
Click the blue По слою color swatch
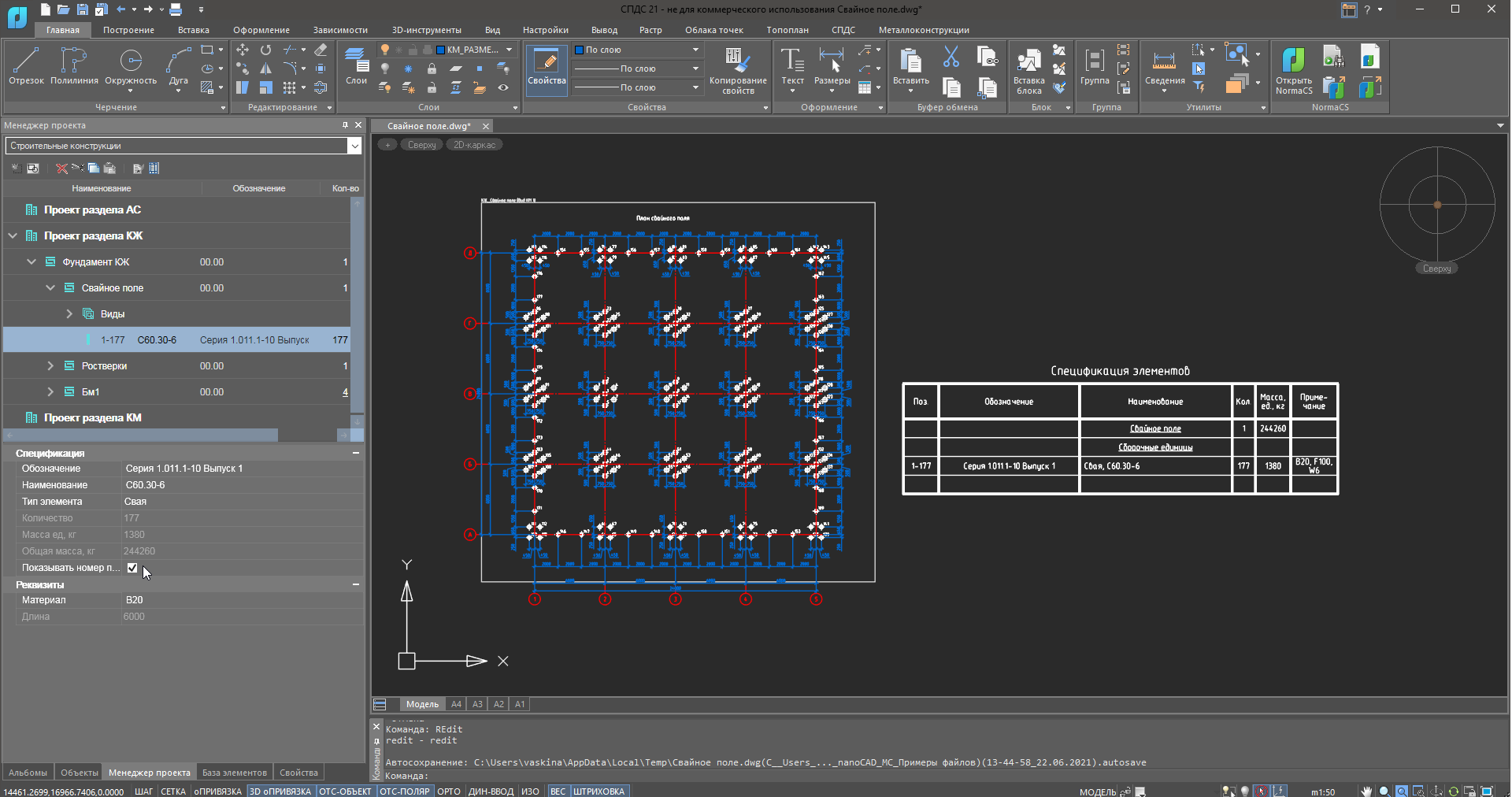(x=580, y=50)
